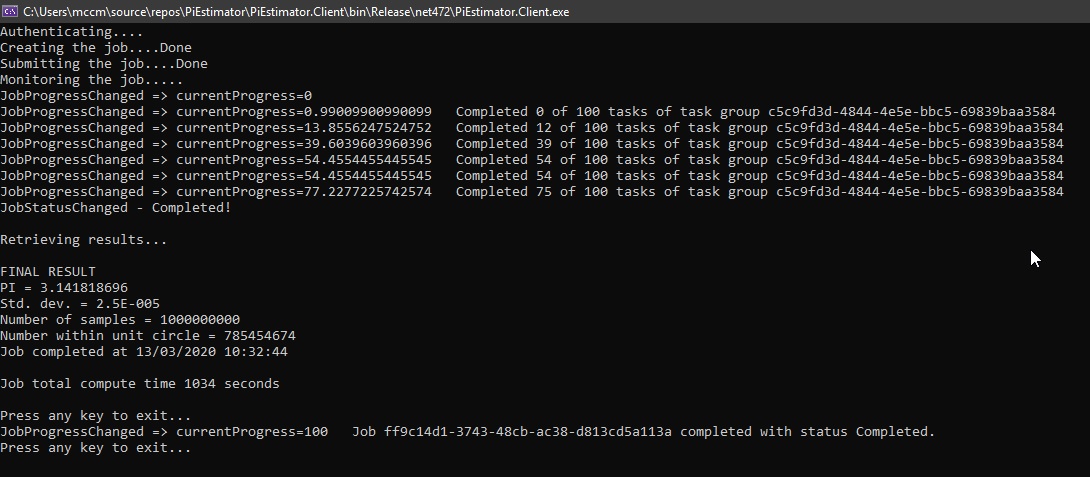Select the currentProgress=39.6039603960396 value
1090x477 pixels.
click(304, 144)
